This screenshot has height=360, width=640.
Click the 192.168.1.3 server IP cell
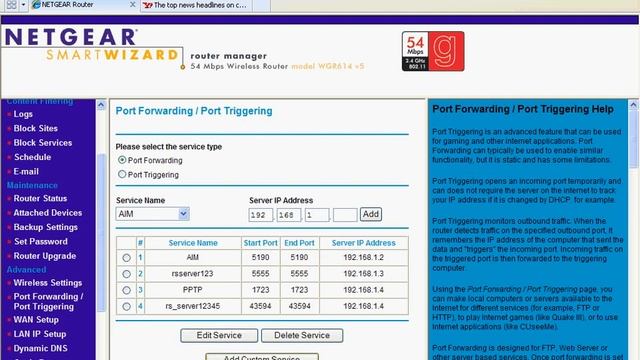(363, 273)
